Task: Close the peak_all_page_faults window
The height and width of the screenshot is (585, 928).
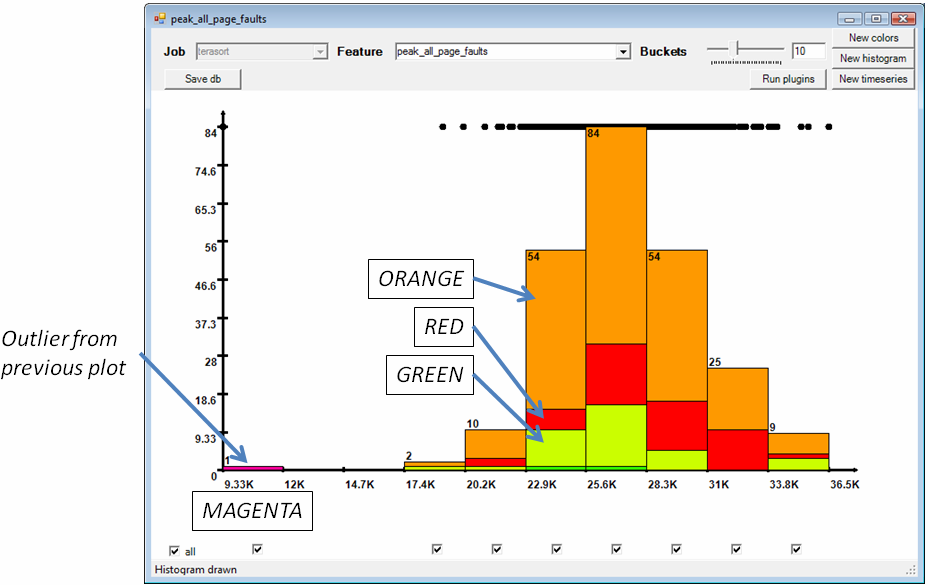Action: [901, 19]
